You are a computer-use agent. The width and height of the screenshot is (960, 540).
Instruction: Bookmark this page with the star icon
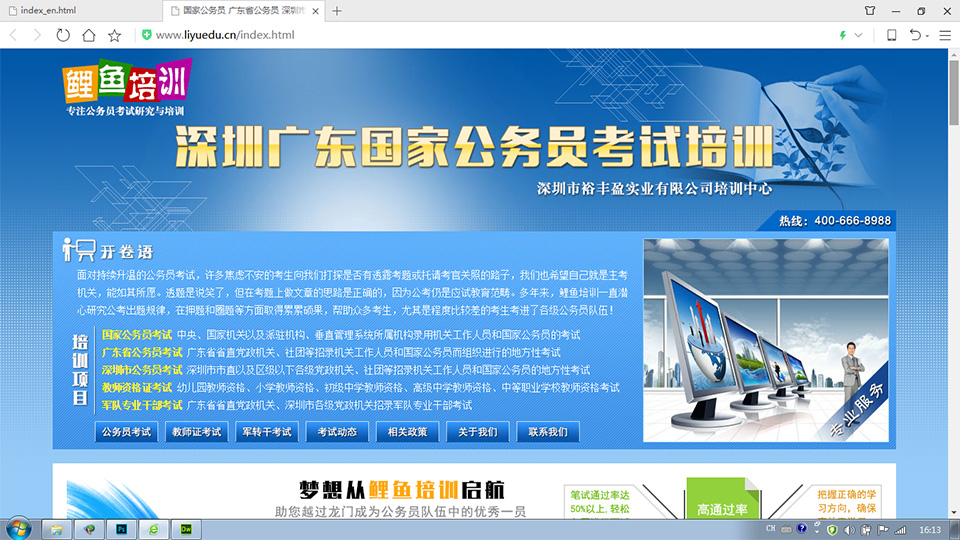(115, 35)
